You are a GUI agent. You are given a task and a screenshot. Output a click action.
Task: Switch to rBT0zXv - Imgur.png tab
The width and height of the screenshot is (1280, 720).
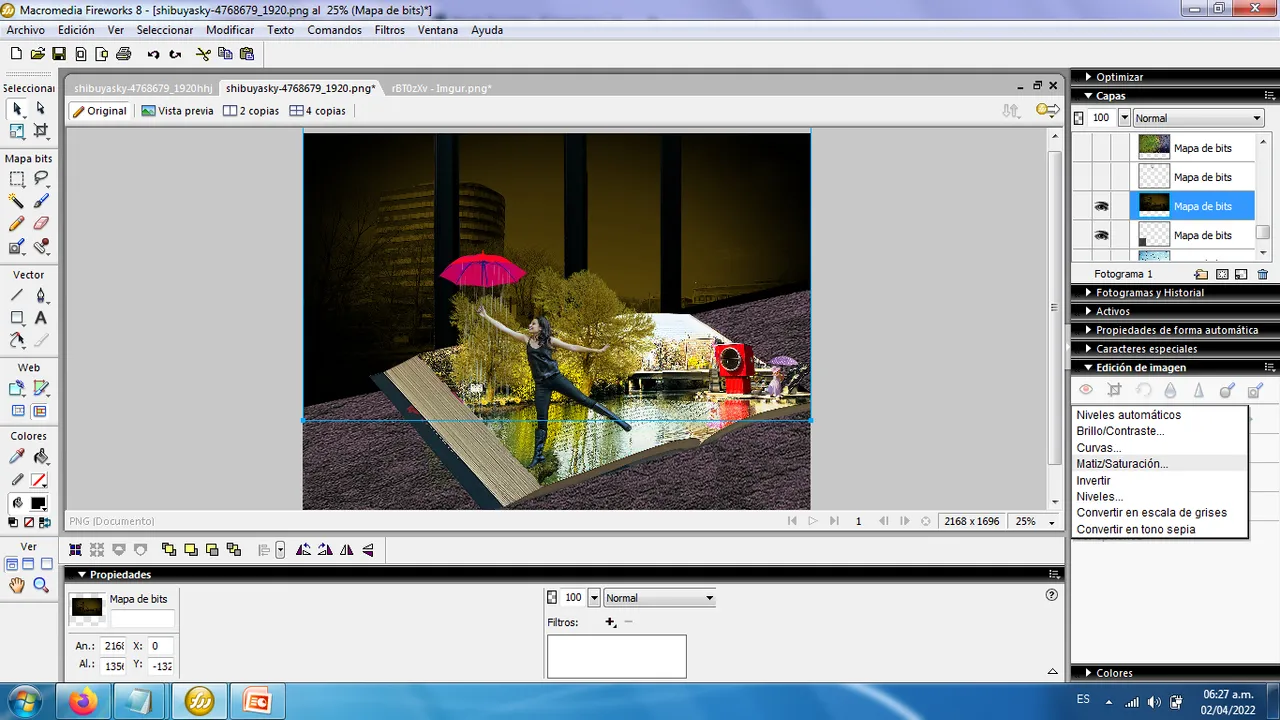[441, 88]
